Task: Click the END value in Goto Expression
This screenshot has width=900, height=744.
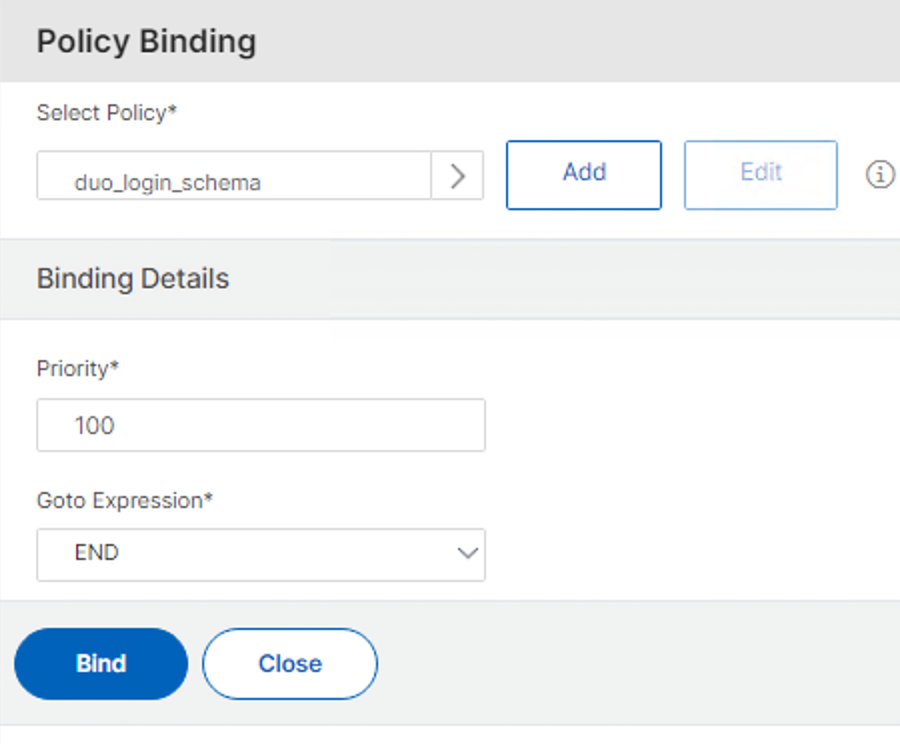Action: [x=97, y=554]
